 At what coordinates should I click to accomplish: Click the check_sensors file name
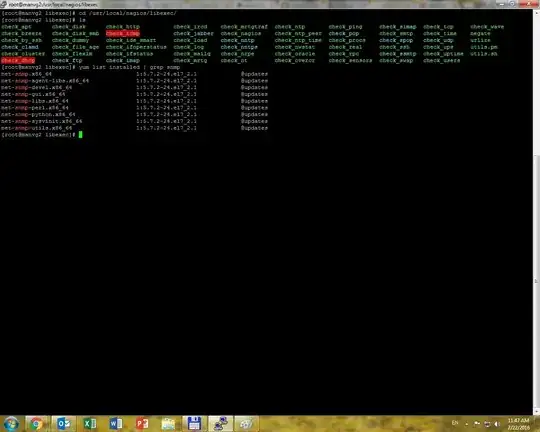click(350, 61)
